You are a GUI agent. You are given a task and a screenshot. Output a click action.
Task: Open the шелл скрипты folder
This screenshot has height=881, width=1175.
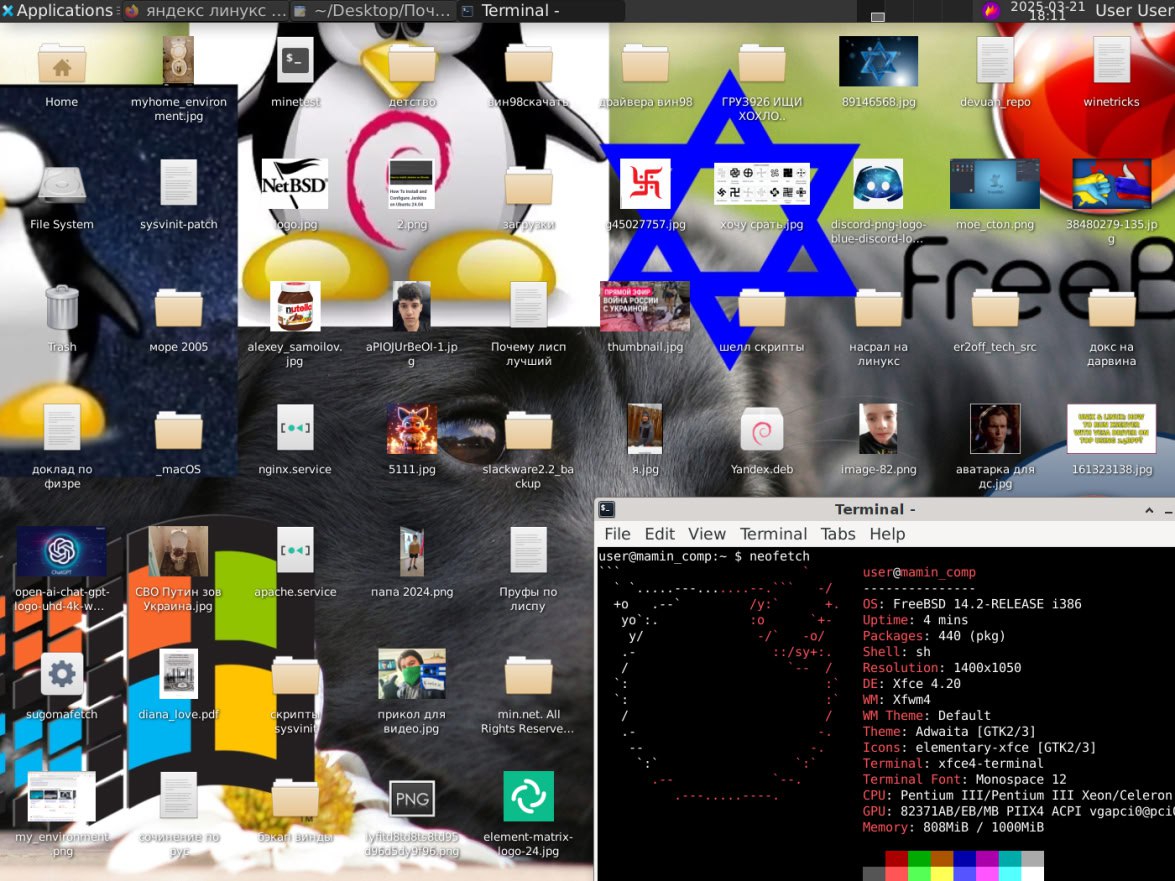(x=762, y=309)
